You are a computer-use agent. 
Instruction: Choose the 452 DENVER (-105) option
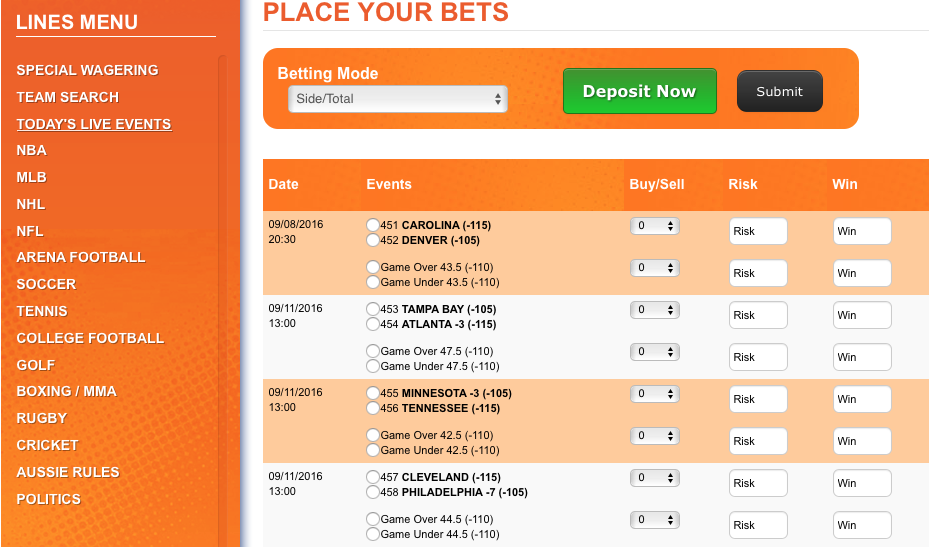[x=373, y=240]
